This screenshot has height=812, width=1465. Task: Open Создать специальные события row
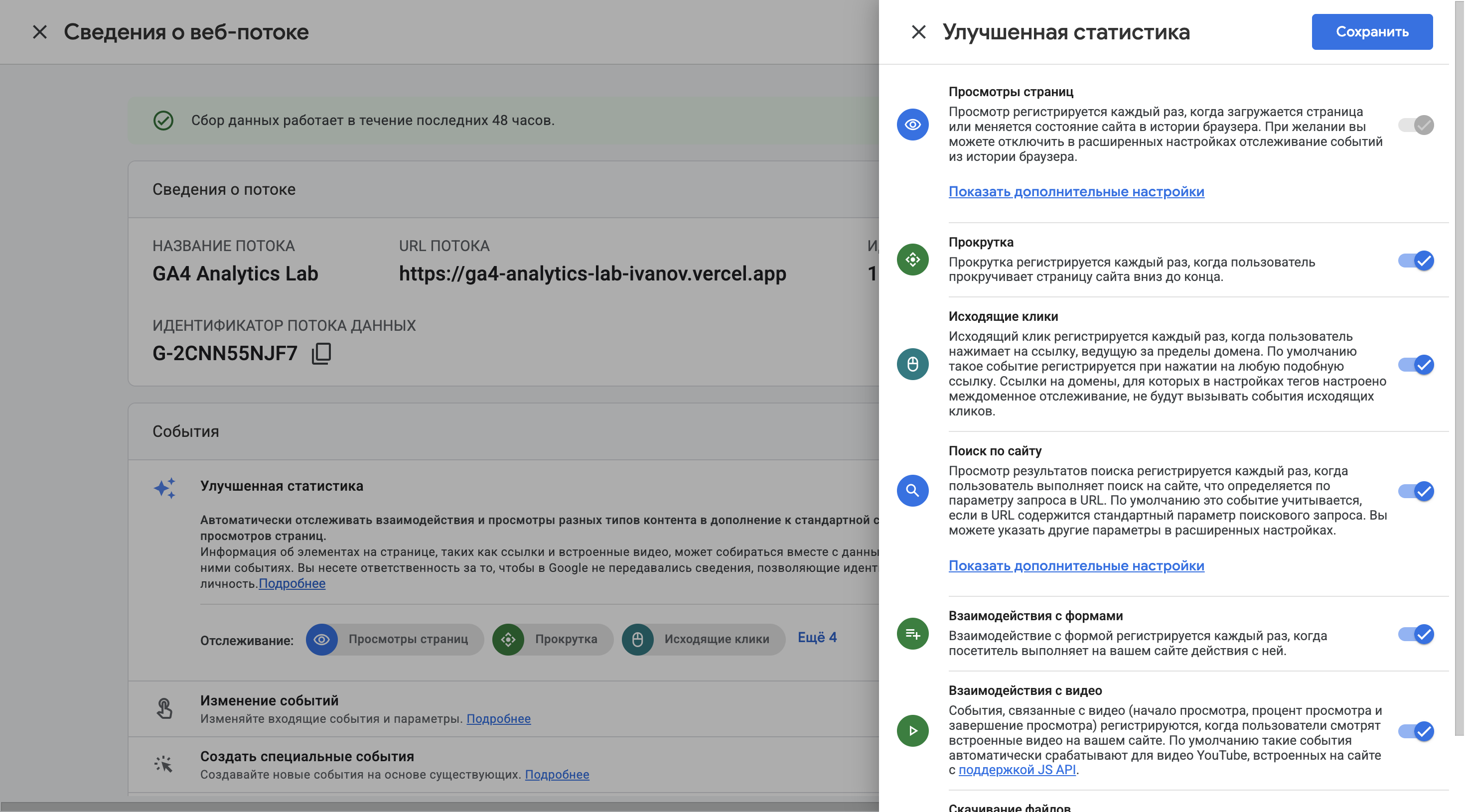click(x=503, y=765)
